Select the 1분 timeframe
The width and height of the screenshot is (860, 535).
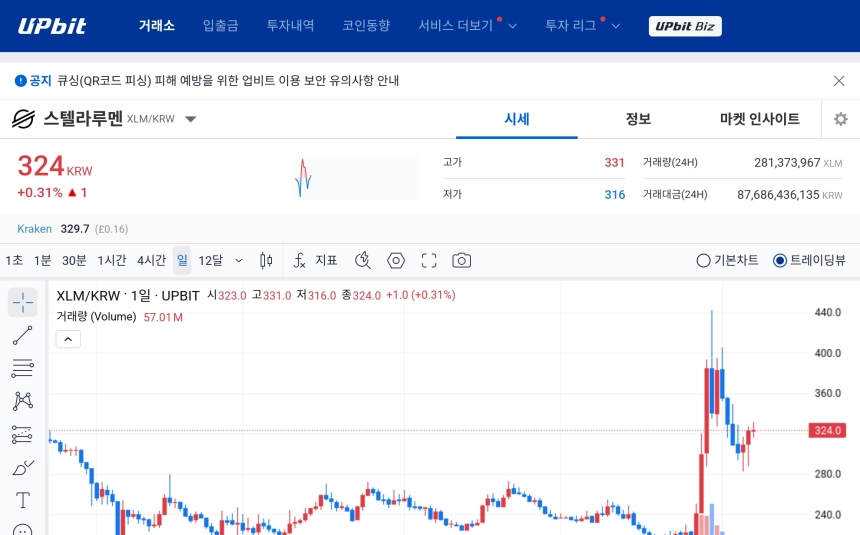tap(42, 261)
